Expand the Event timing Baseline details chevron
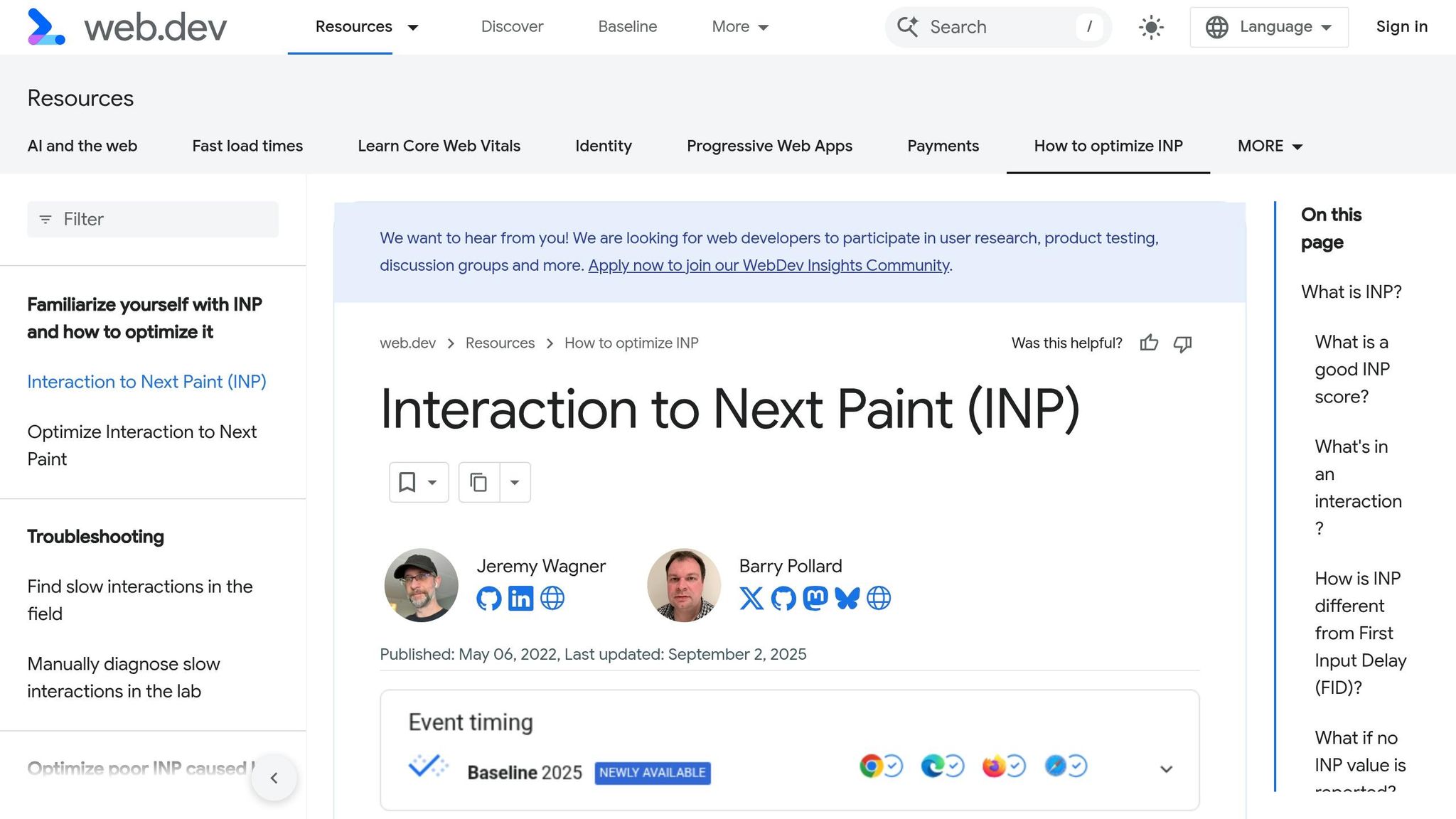This screenshot has width=1456, height=819. coord(1166,769)
